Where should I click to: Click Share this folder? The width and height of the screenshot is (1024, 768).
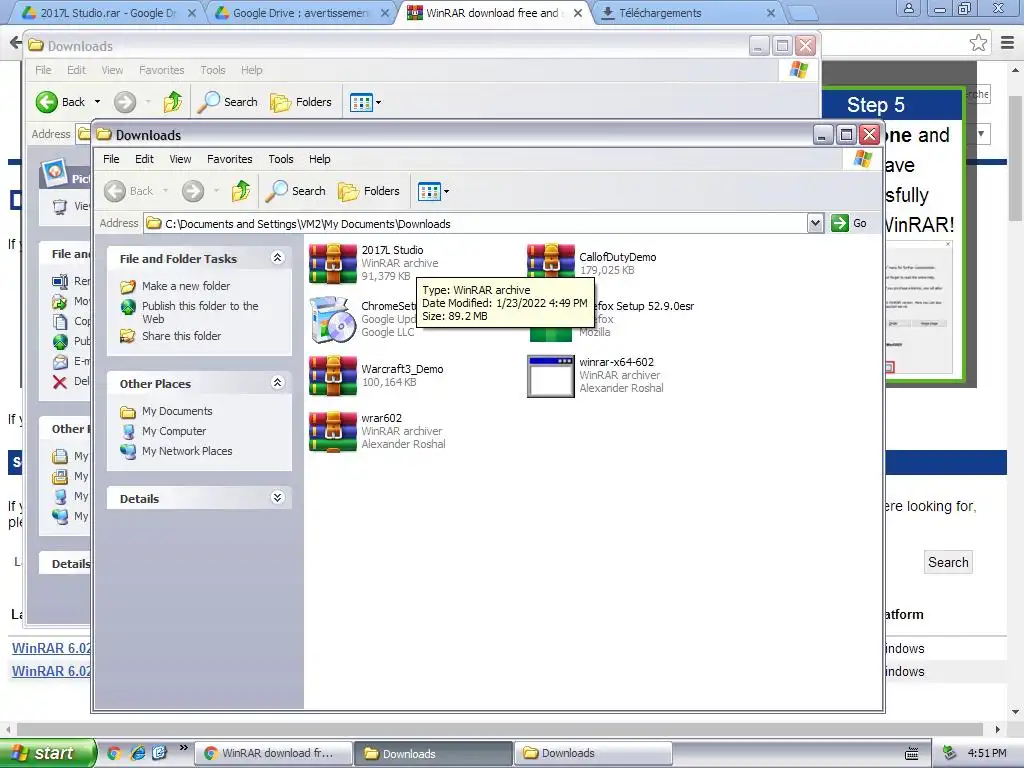point(182,336)
